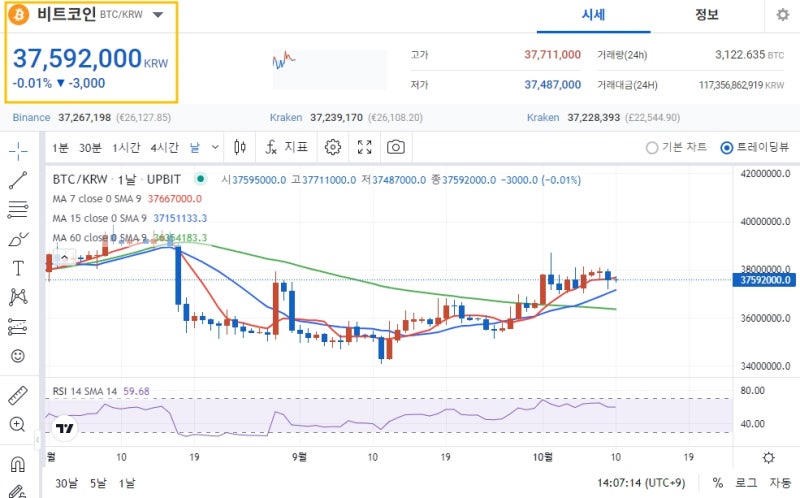Select the brush drawing tool

[x=18, y=239]
